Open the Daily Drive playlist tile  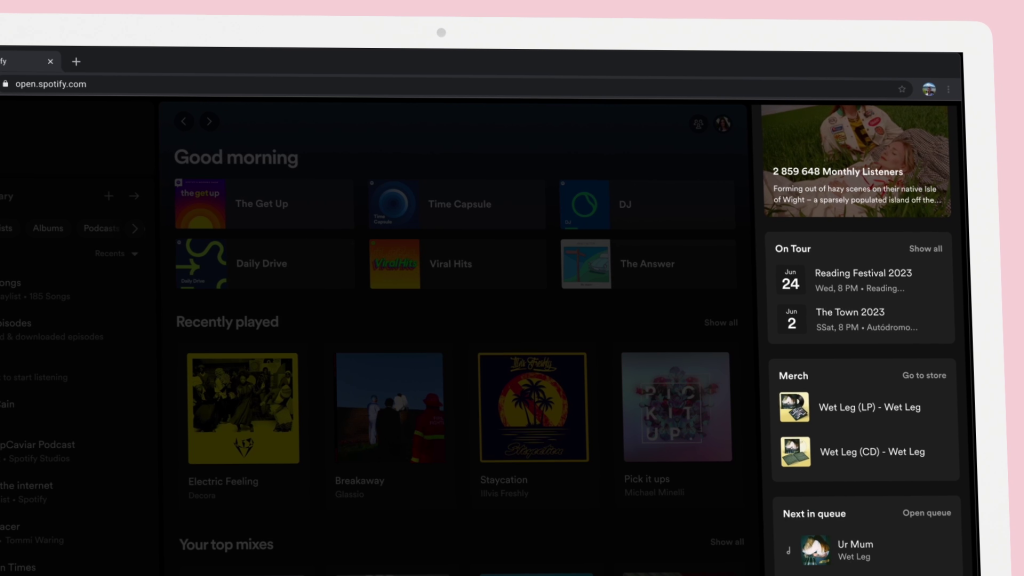[264, 264]
